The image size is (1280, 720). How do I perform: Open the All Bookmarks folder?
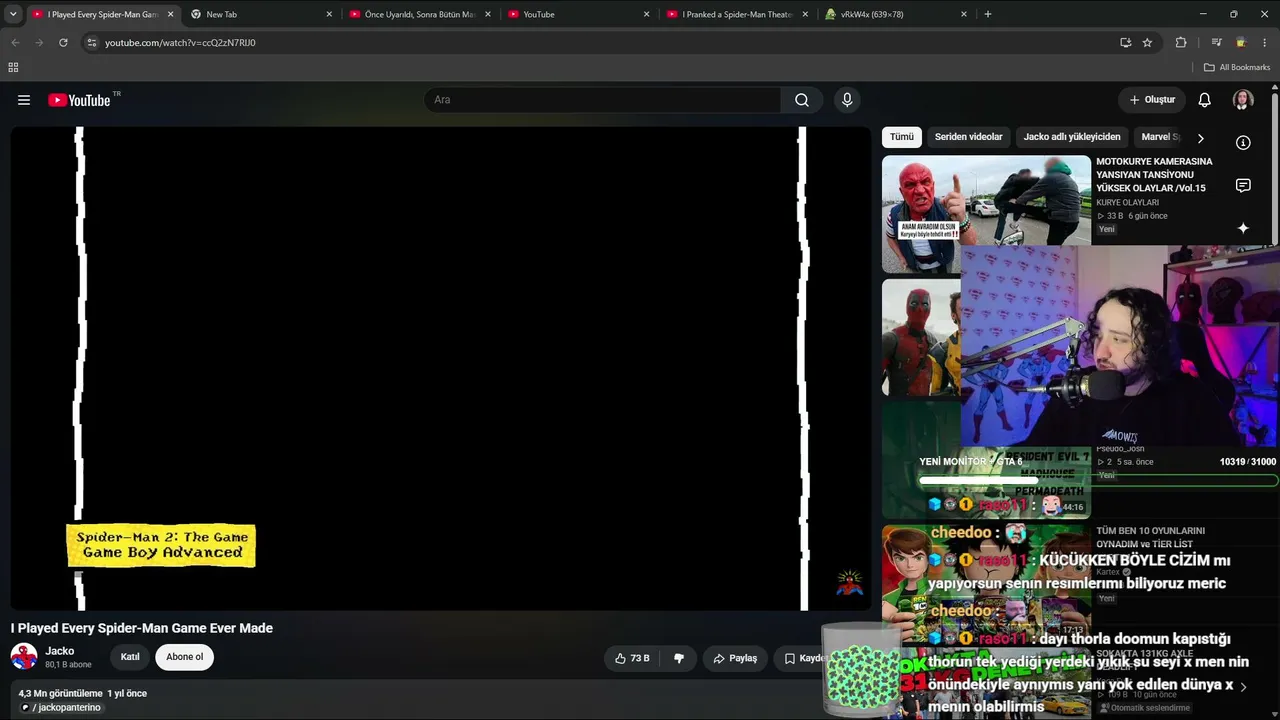tap(1237, 68)
